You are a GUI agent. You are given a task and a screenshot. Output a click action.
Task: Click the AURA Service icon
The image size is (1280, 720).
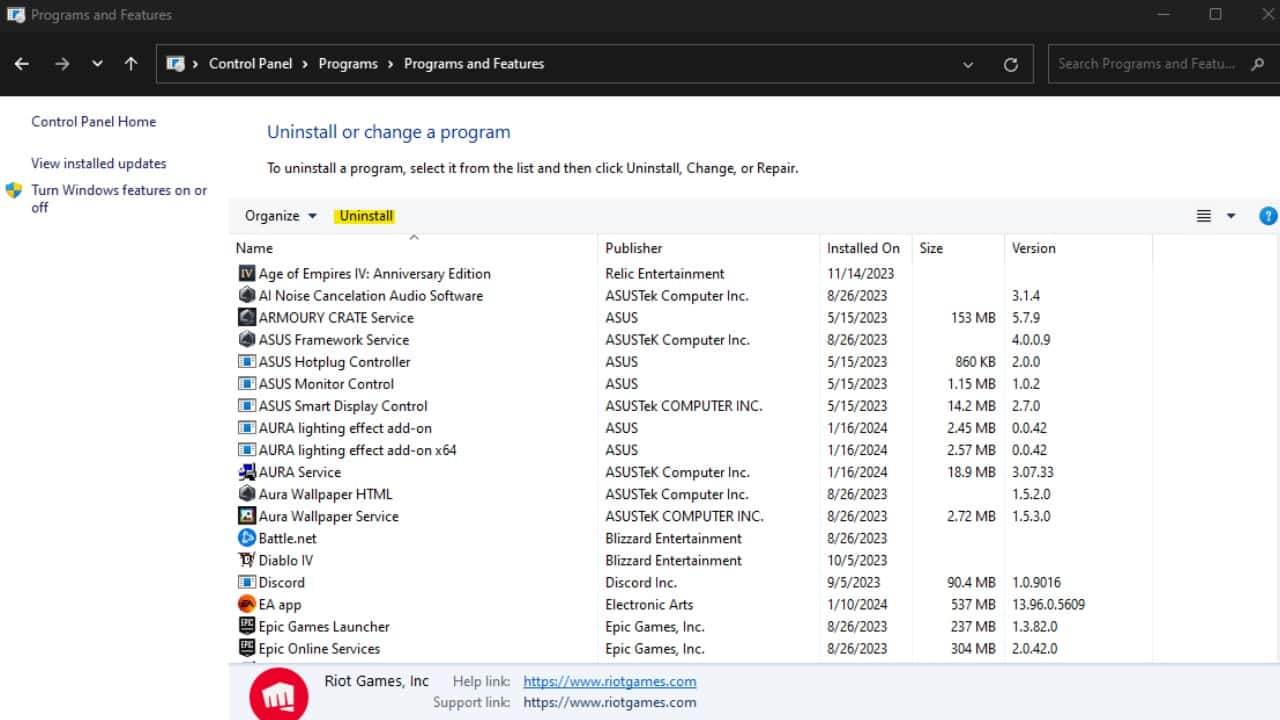pos(247,472)
